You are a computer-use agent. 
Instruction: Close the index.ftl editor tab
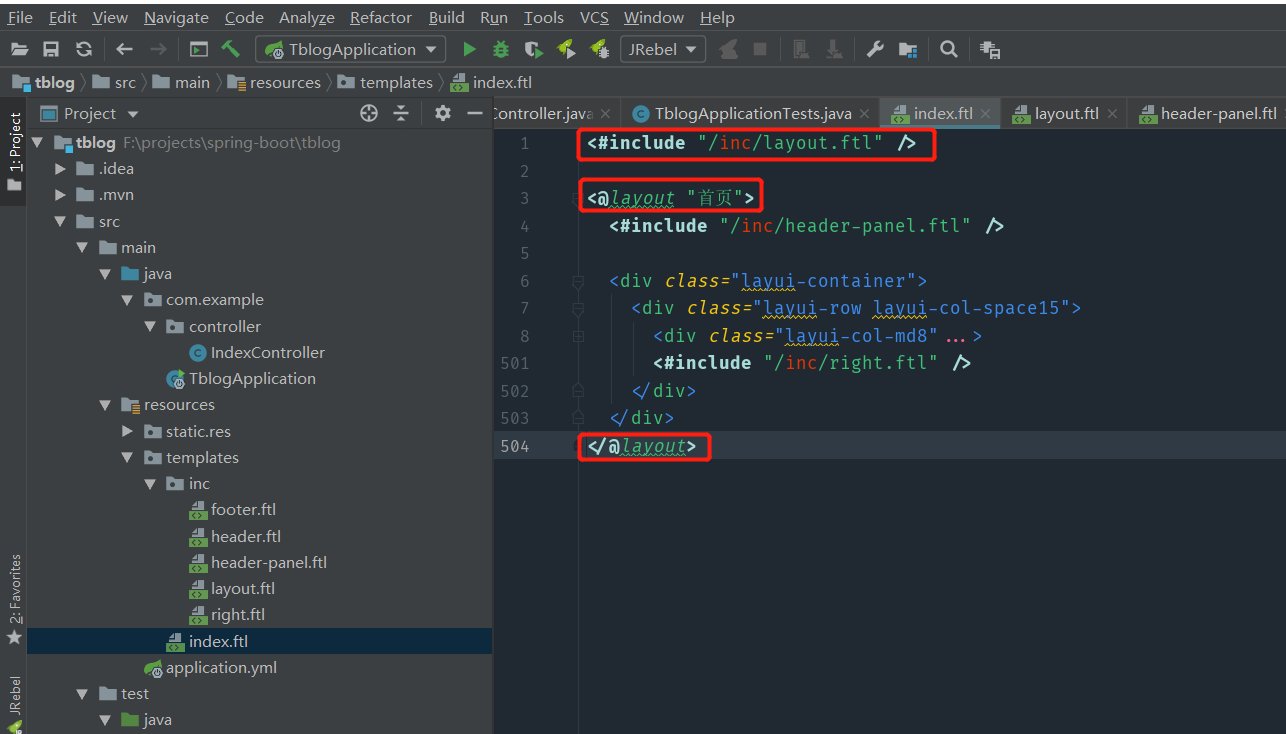pyautogui.click(x=986, y=114)
